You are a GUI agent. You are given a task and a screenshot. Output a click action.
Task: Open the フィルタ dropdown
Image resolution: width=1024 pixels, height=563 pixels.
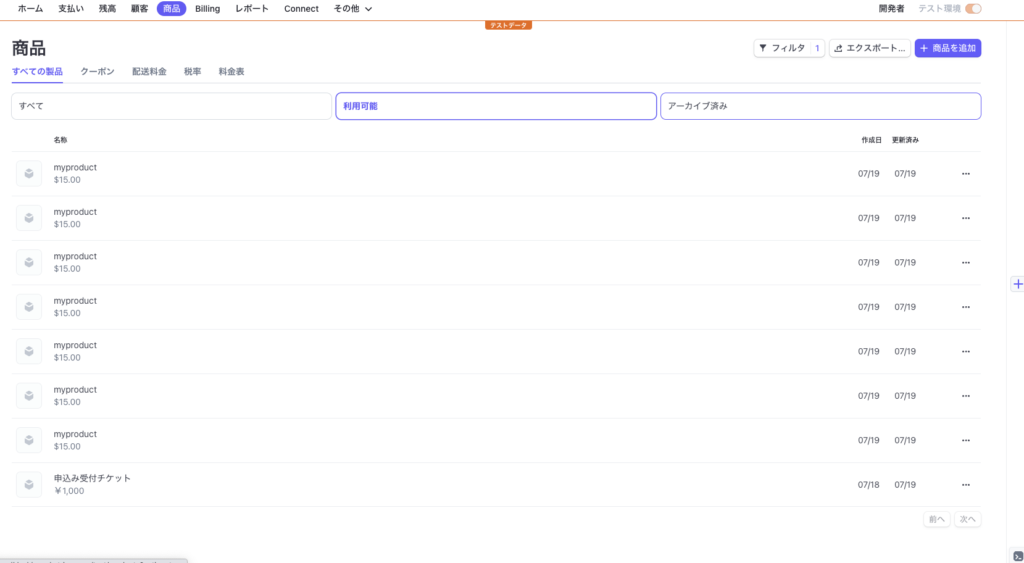(789, 48)
